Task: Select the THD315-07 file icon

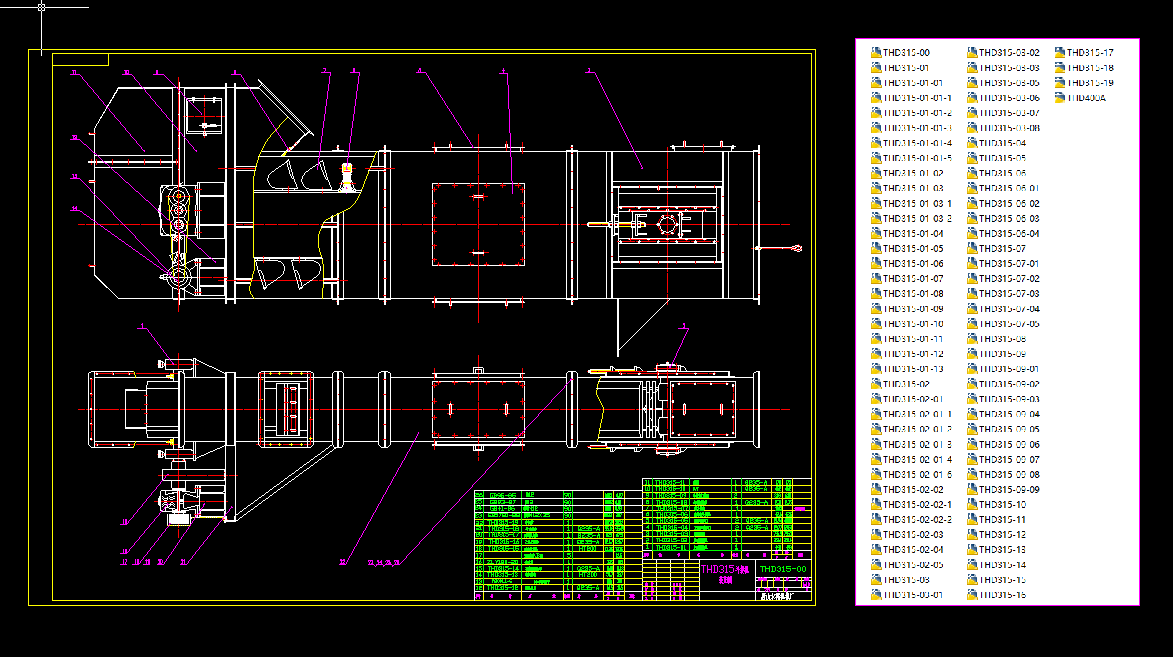Action: 973,248
